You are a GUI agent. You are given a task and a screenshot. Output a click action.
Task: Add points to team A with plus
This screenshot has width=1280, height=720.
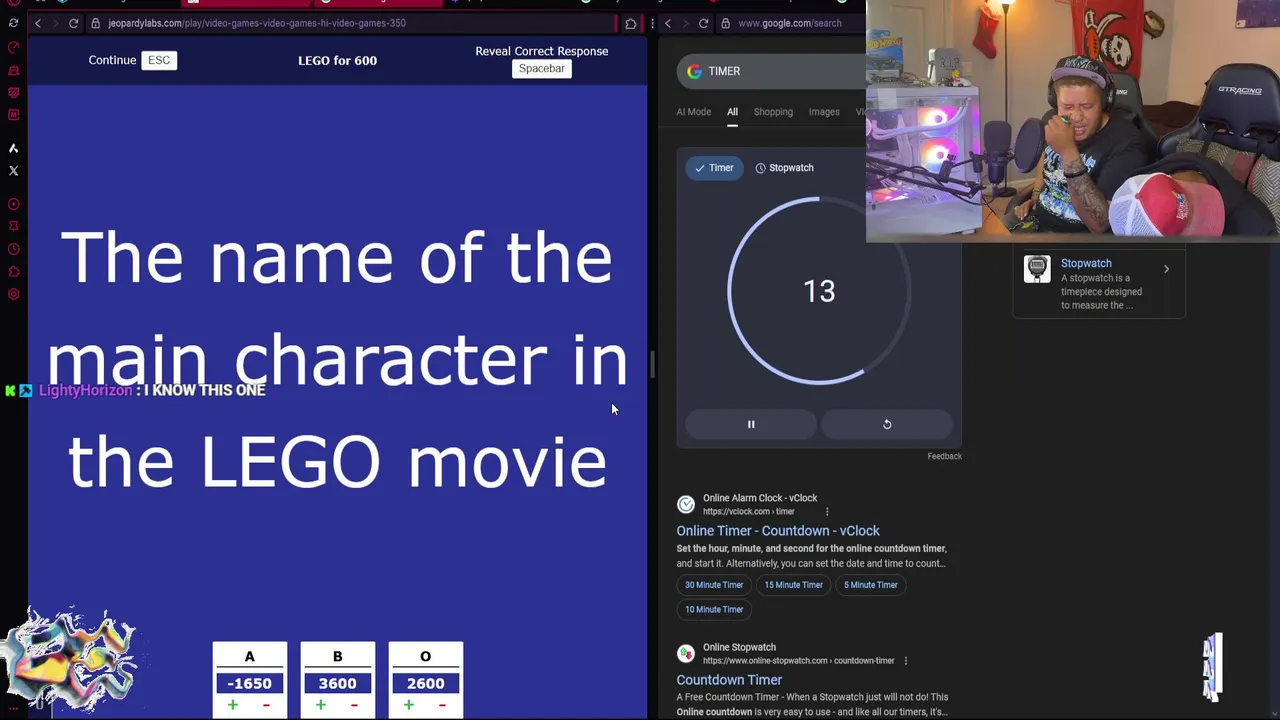click(x=233, y=705)
